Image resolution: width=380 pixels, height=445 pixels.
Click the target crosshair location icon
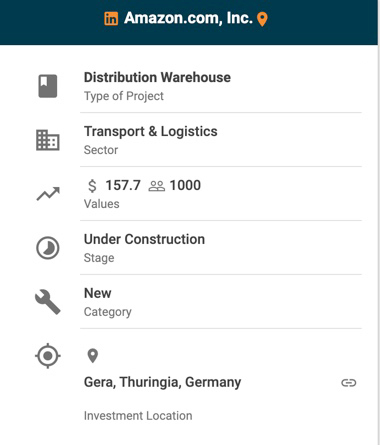(x=48, y=356)
